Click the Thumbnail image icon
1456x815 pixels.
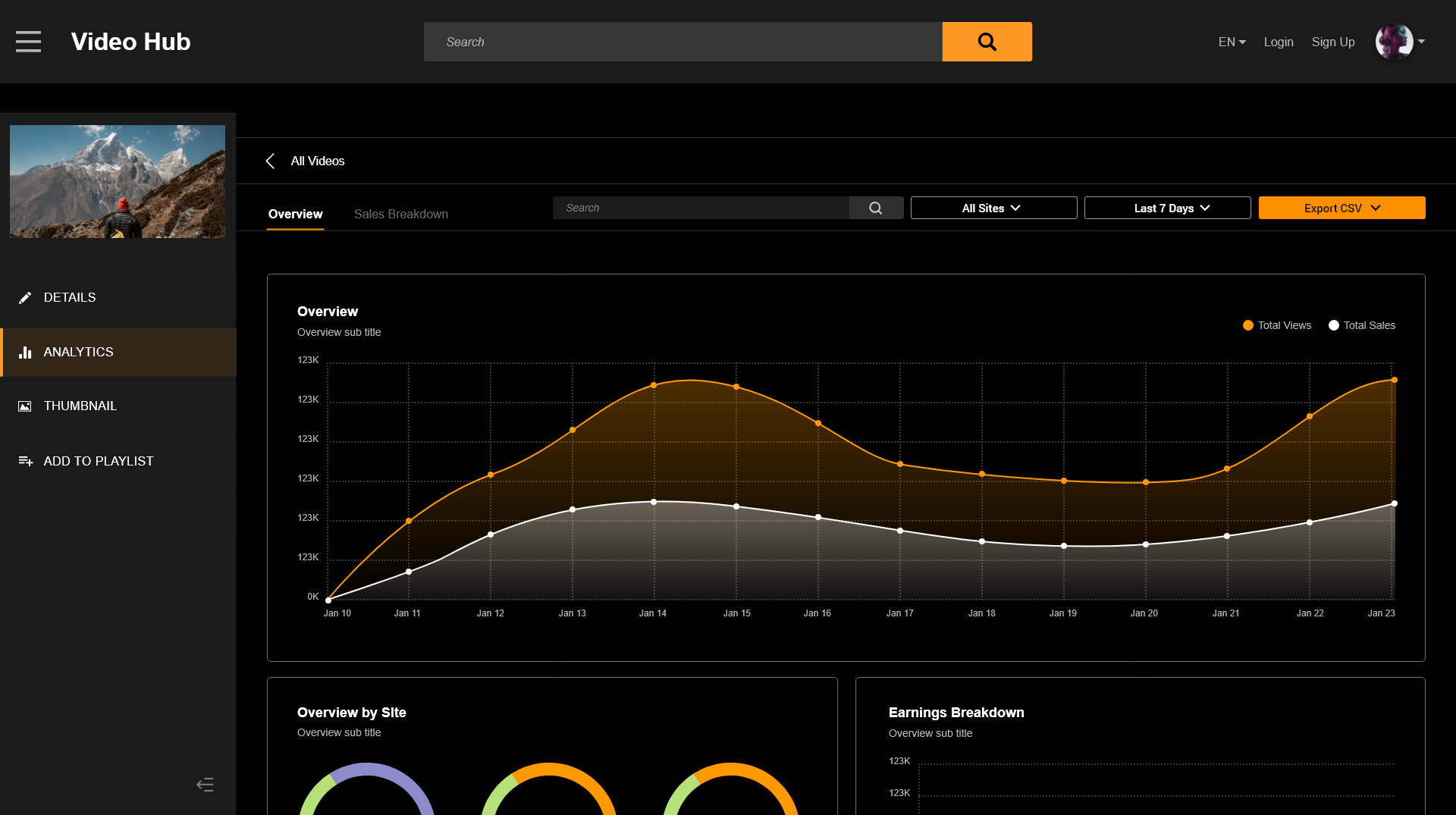25,406
